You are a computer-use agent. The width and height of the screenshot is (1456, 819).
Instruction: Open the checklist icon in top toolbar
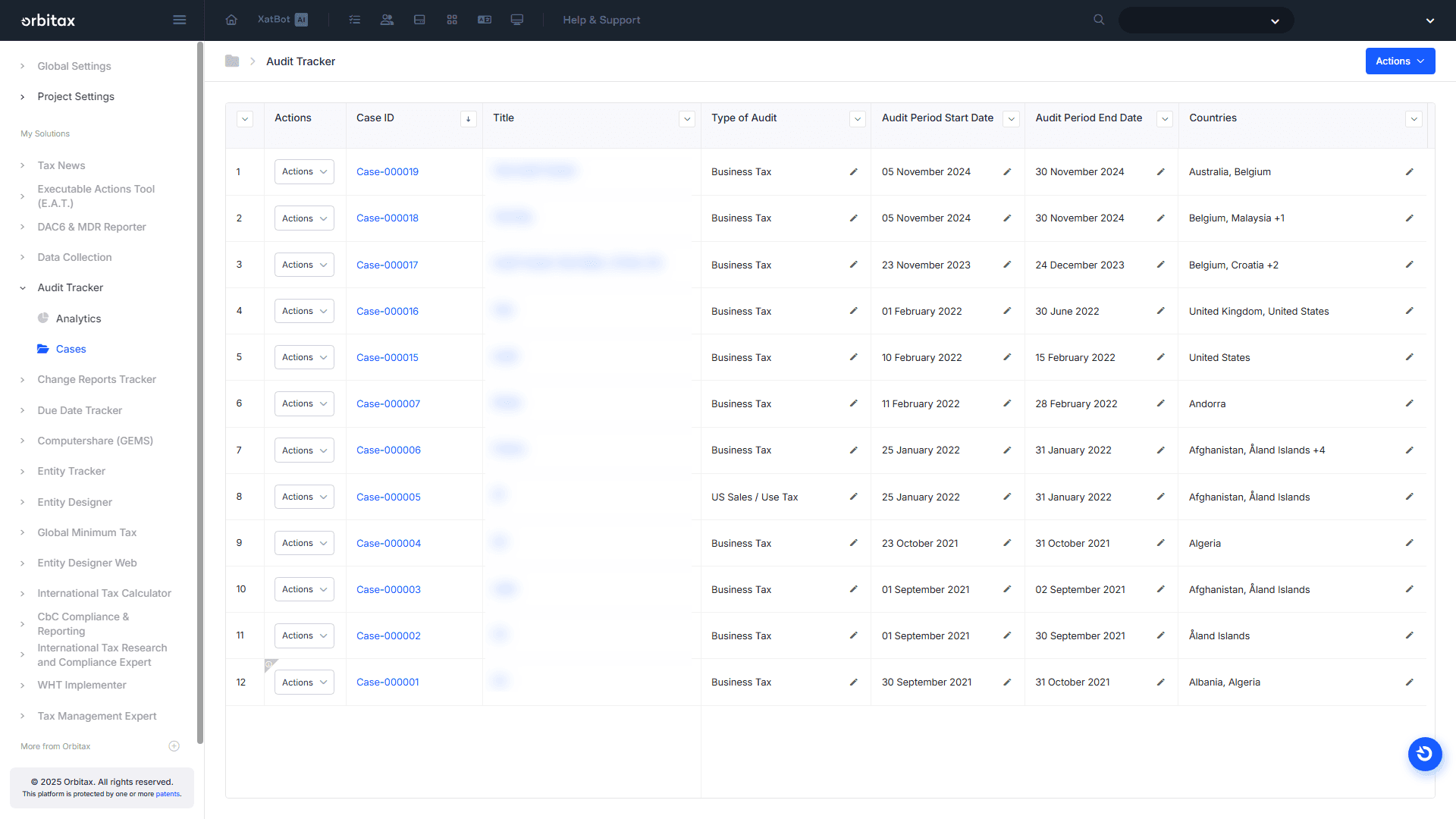coord(355,20)
